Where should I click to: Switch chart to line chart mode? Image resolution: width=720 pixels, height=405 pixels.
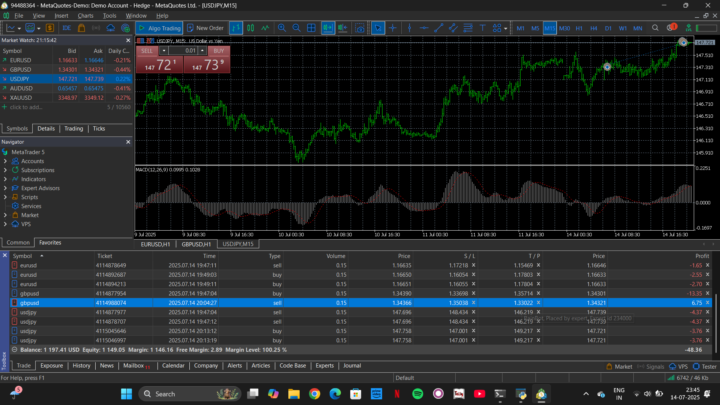[265, 28]
